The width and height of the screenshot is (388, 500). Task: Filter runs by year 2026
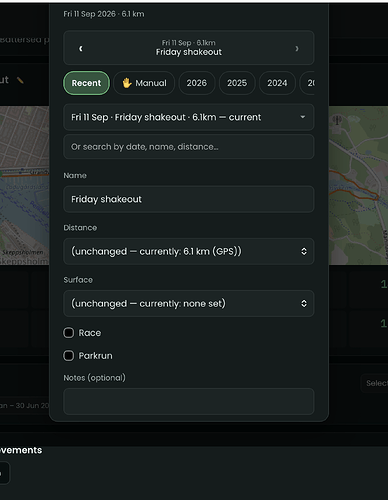197,83
